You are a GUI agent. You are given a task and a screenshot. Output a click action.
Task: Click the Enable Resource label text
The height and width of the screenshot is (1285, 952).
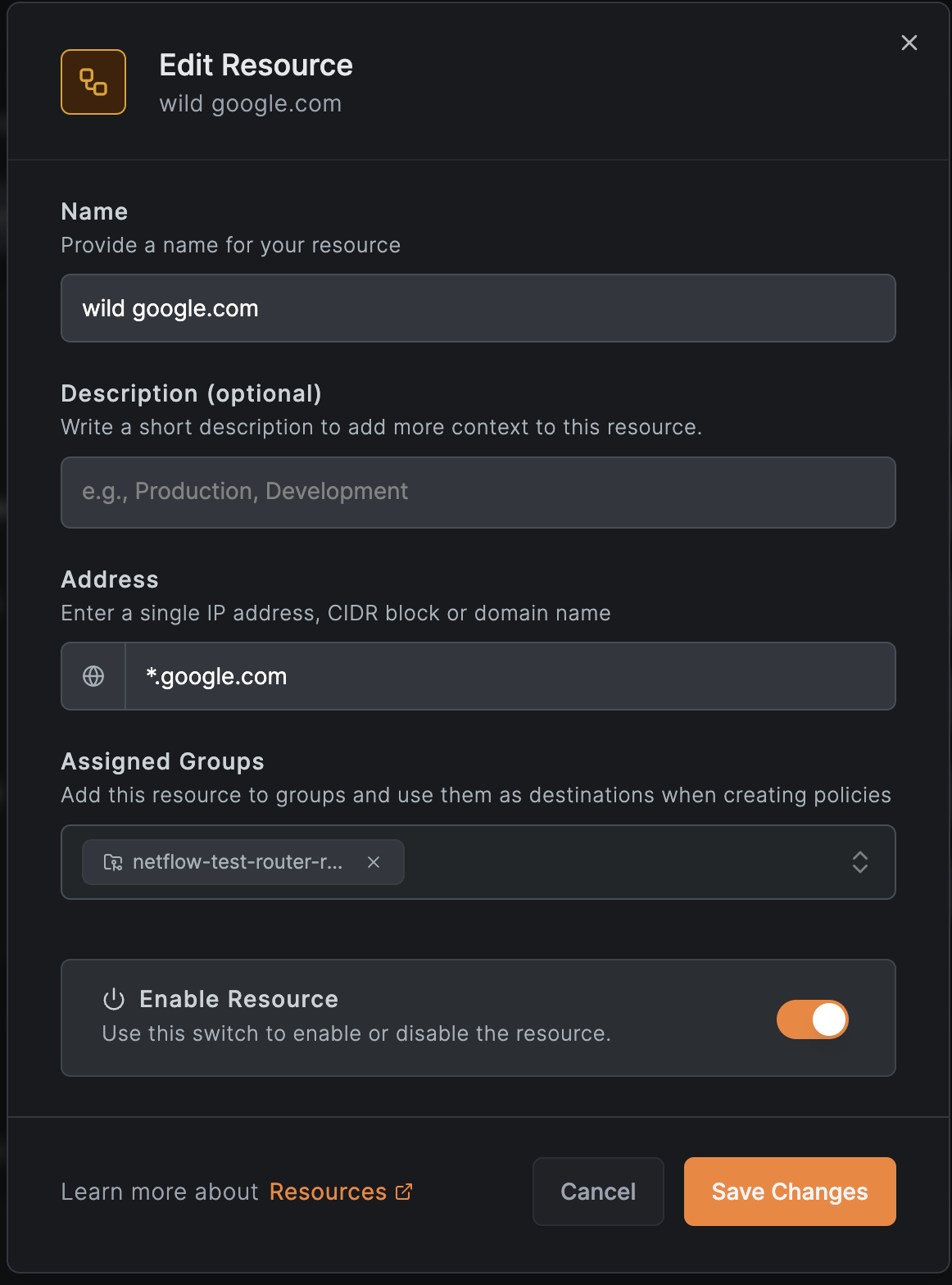tap(238, 999)
